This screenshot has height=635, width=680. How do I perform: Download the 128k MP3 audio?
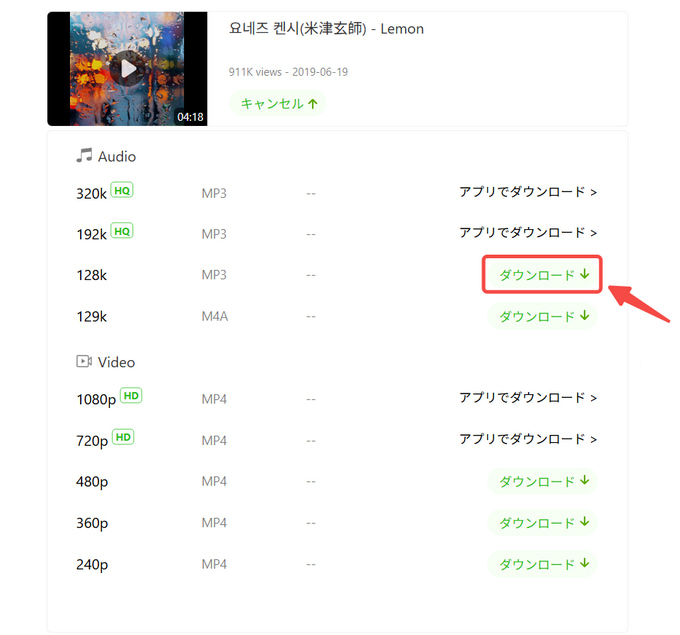543,275
